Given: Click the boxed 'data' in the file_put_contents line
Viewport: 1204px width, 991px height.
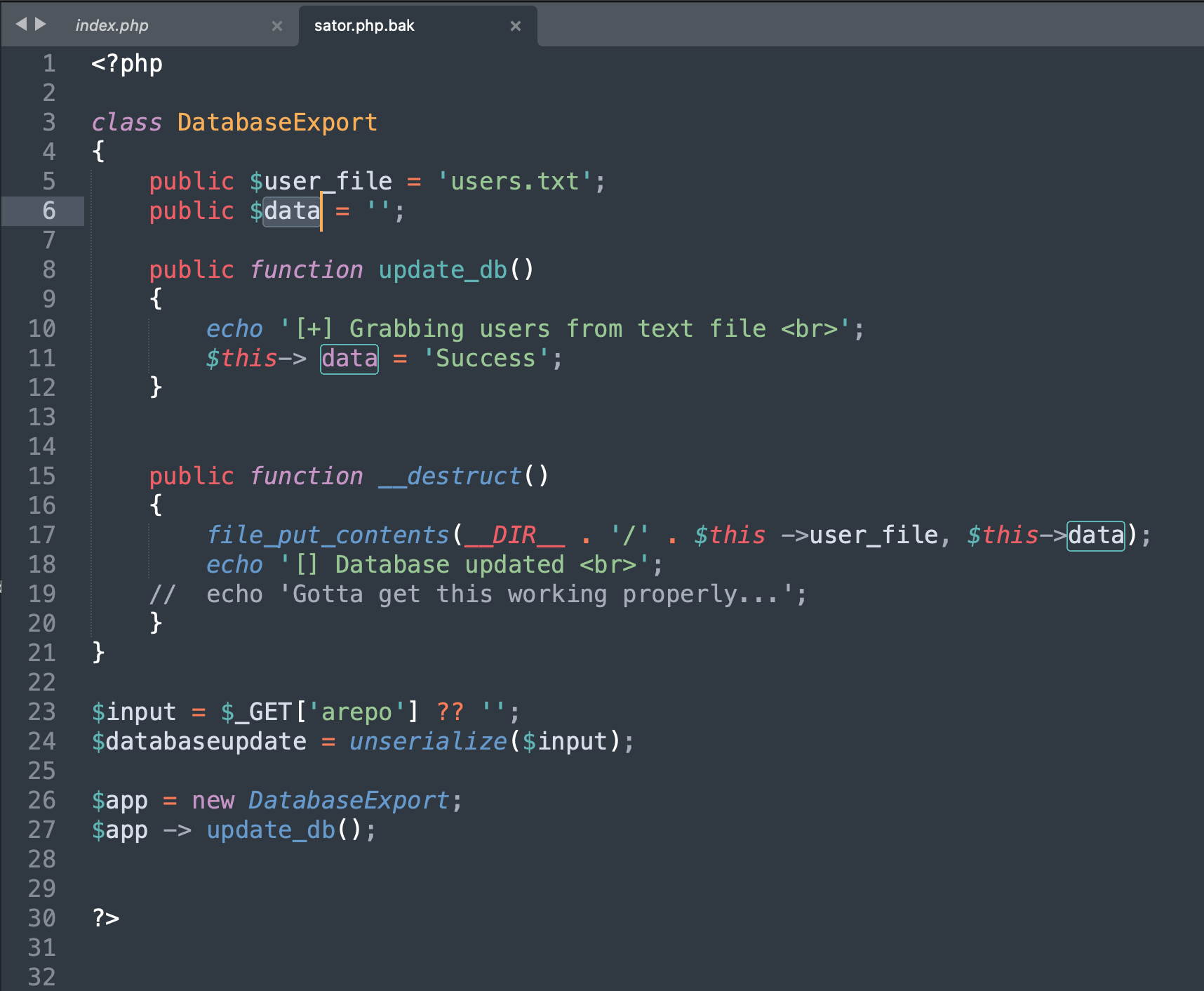Looking at the screenshot, I should coord(1096,536).
